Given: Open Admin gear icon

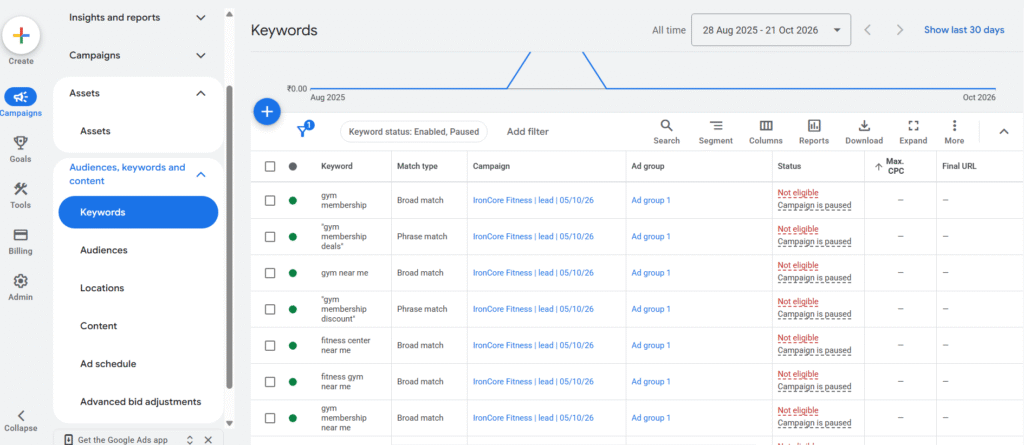Looking at the screenshot, I should [21, 281].
